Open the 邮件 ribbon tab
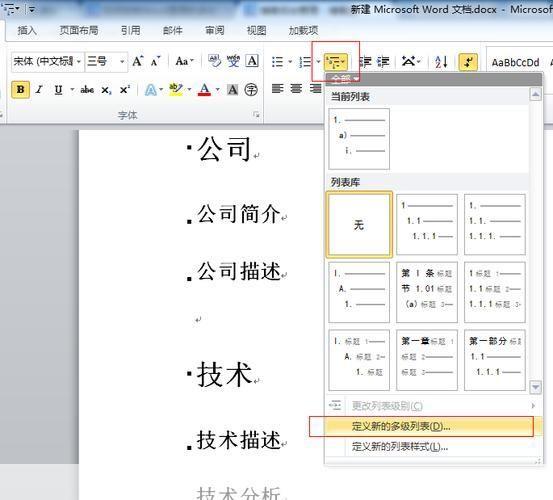553x500 pixels. point(172,30)
